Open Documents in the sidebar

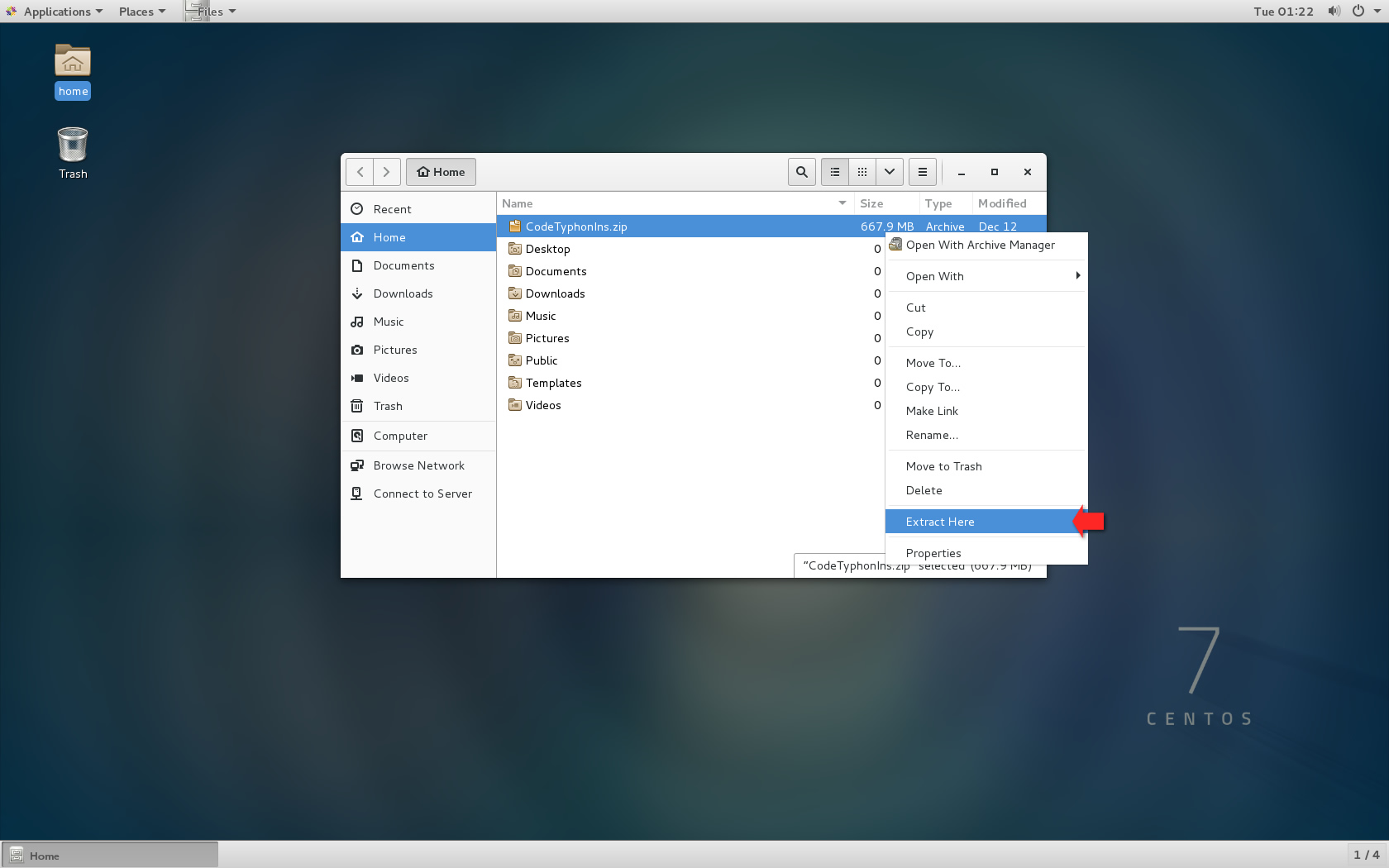[418, 265]
